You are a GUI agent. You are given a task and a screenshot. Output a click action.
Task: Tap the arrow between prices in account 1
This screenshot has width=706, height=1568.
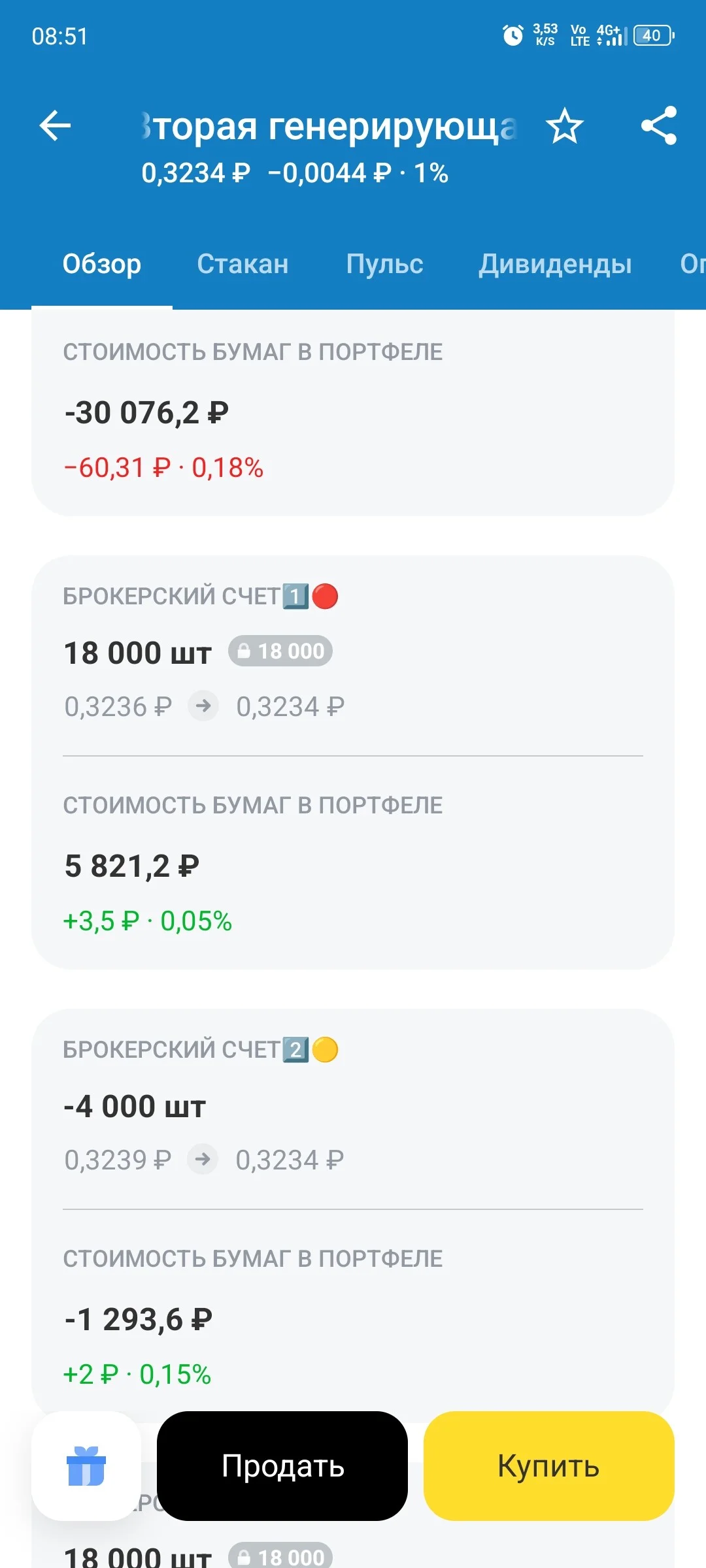(203, 706)
